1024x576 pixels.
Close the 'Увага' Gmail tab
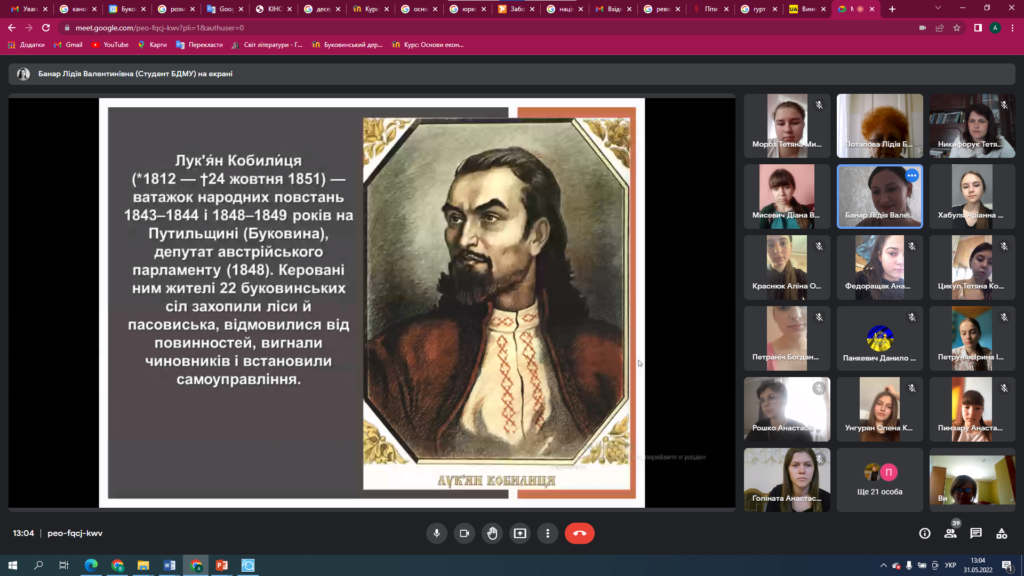click(x=45, y=9)
